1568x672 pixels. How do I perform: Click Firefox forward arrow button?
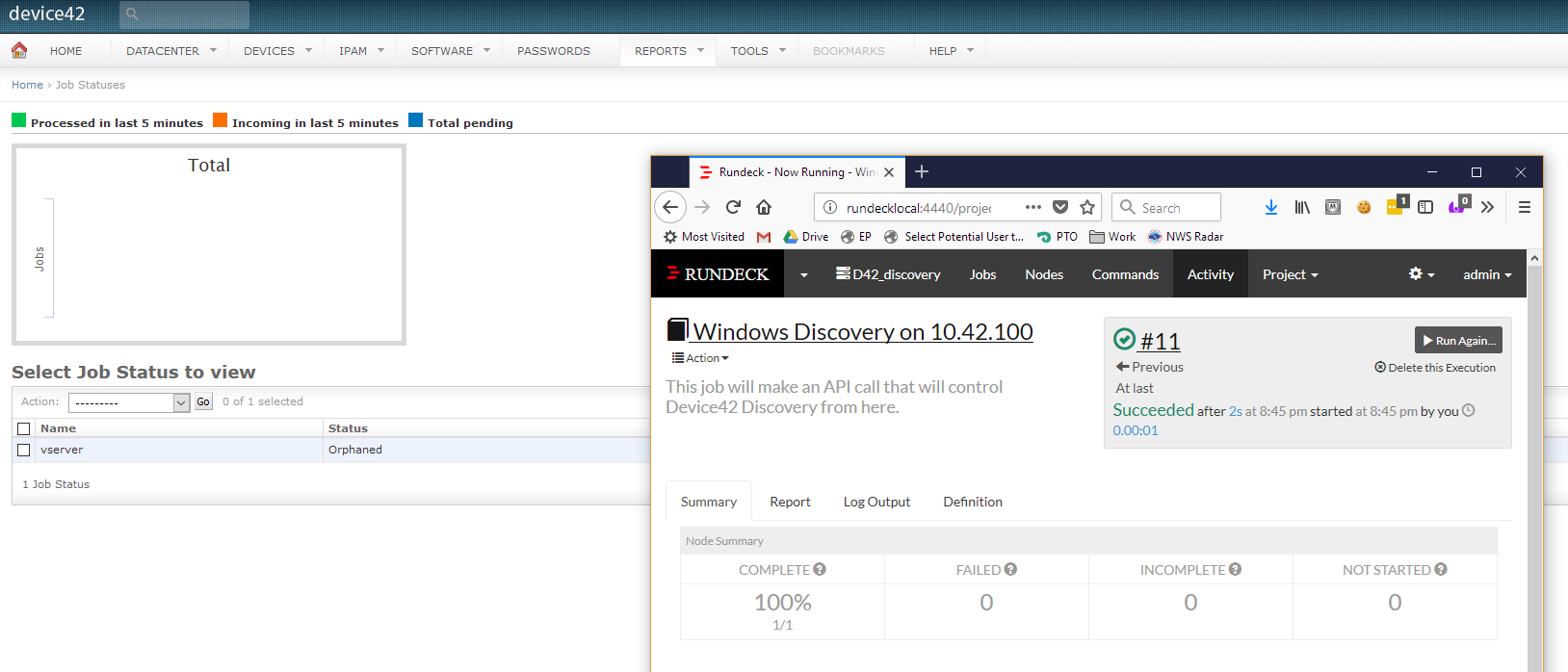point(702,207)
